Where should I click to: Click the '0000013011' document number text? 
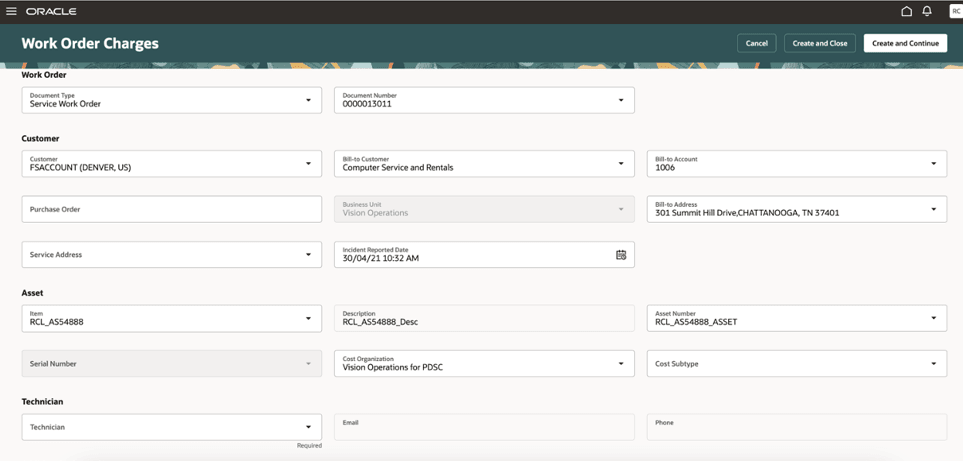point(367,104)
